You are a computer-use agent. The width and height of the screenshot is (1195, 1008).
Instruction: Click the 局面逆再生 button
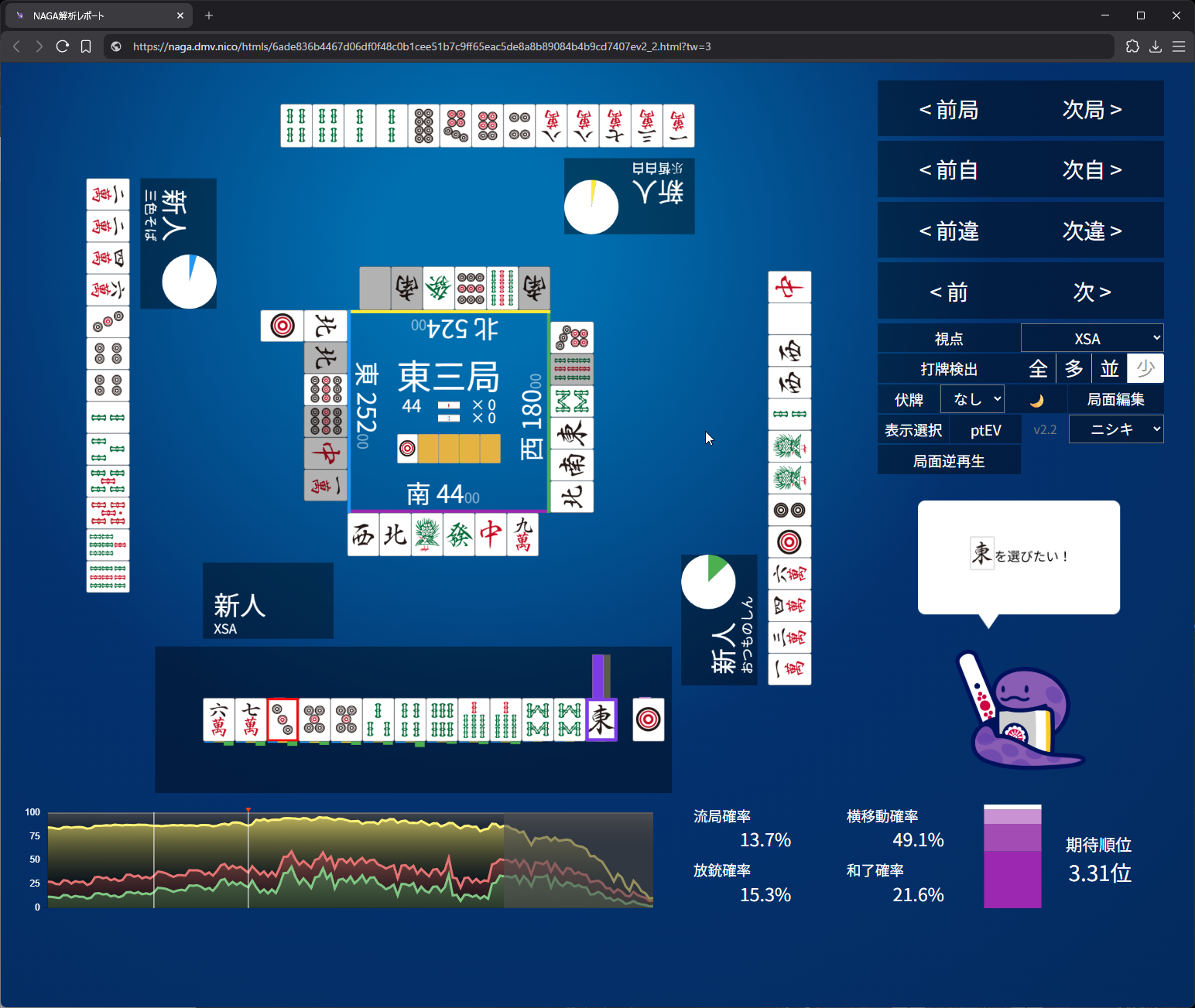[x=949, y=461]
